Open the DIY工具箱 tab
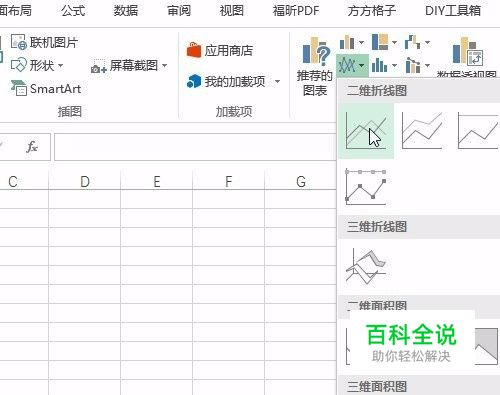500x395 pixels. coord(453,11)
